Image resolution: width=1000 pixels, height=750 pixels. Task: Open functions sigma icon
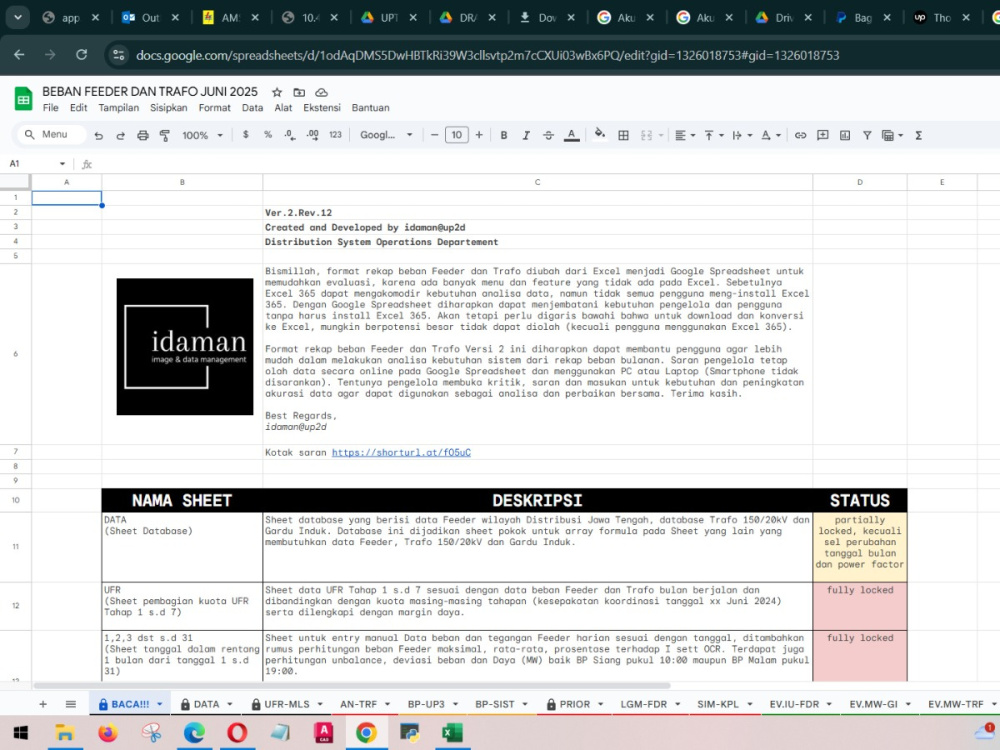[919, 135]
